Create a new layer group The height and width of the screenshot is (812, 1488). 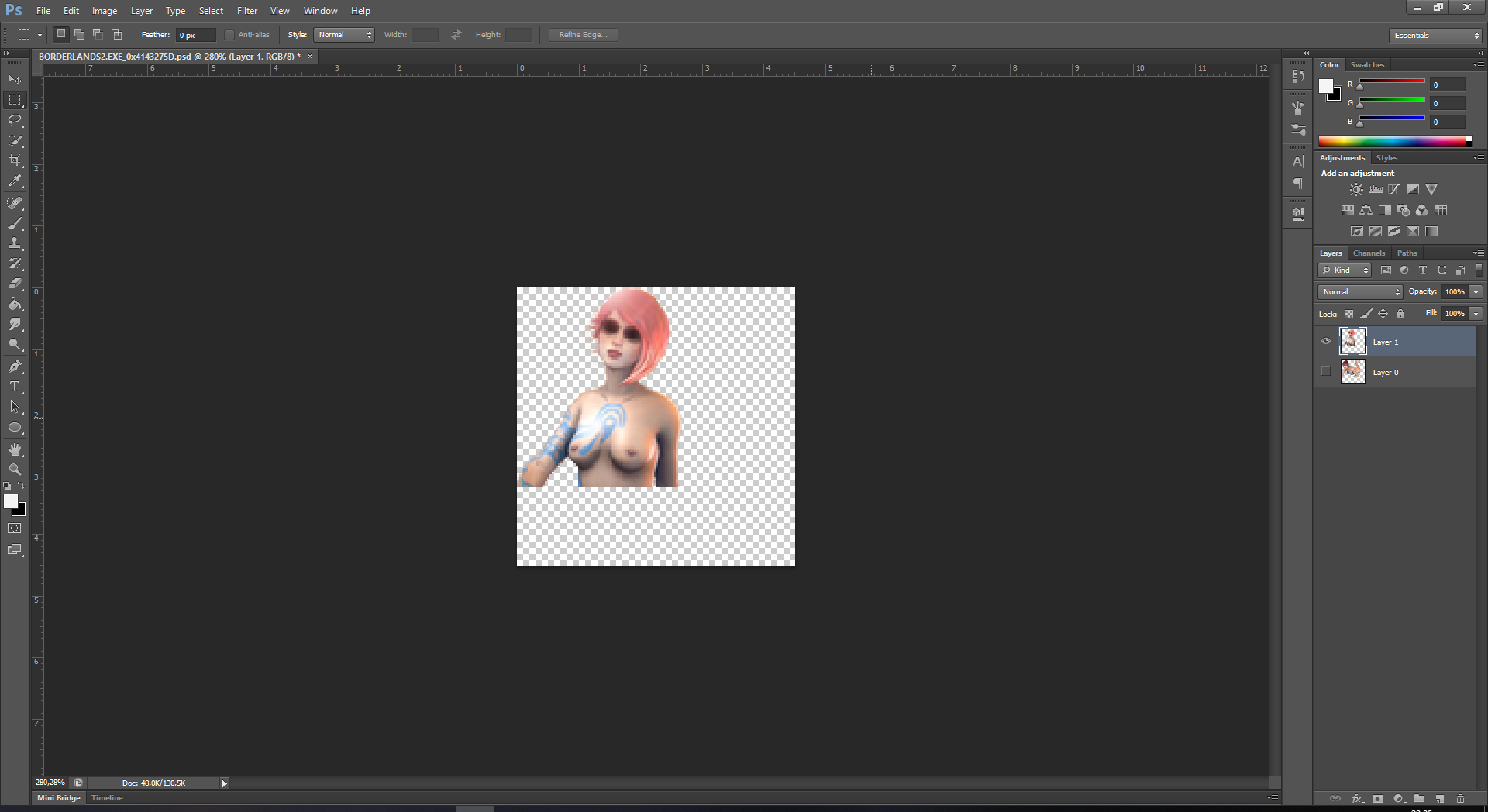click(x=1418, y=799)
